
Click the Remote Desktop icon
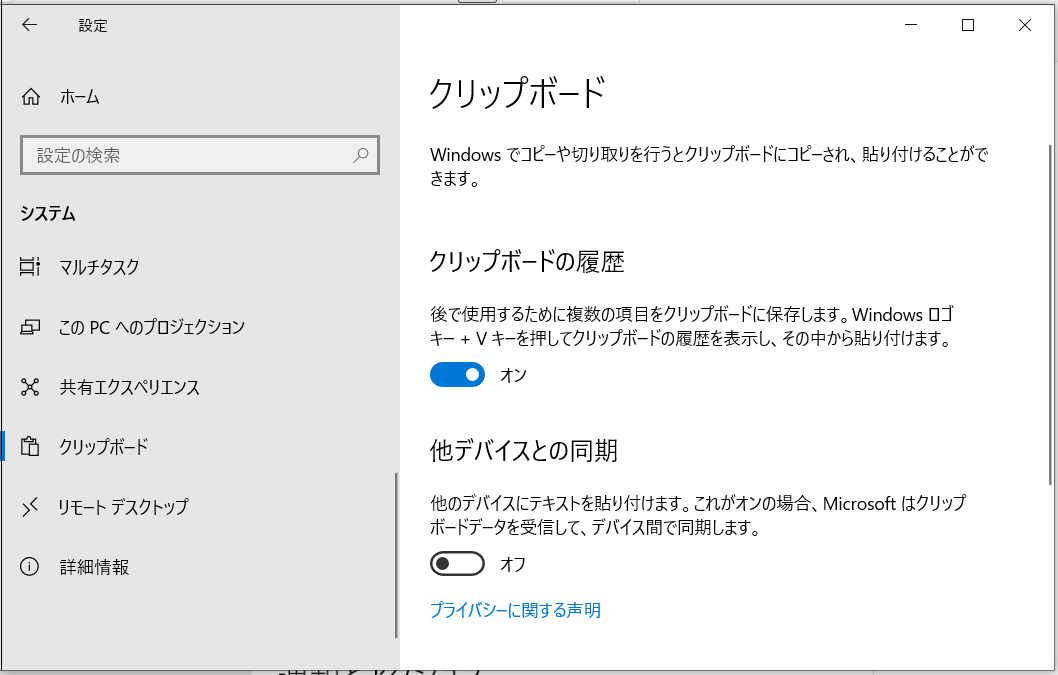pos(30,507)
